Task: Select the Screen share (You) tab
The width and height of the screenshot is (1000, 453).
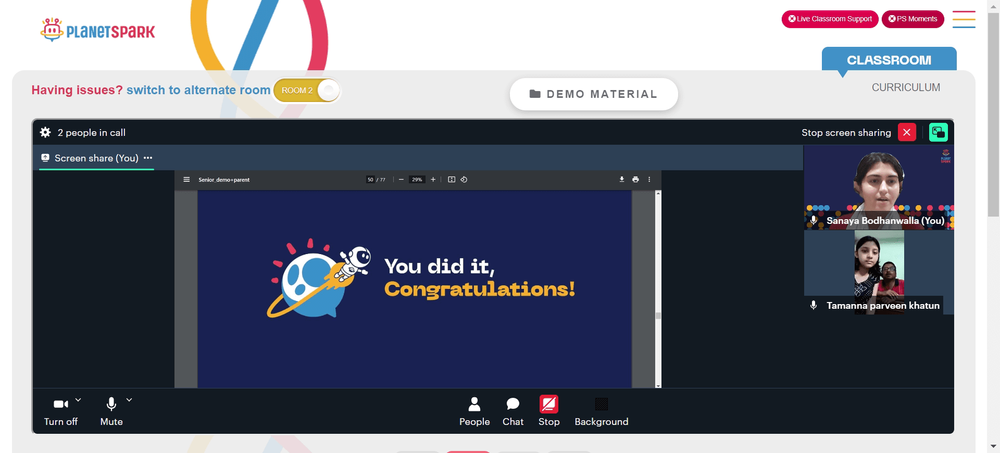Action: [x=96, y=158]
